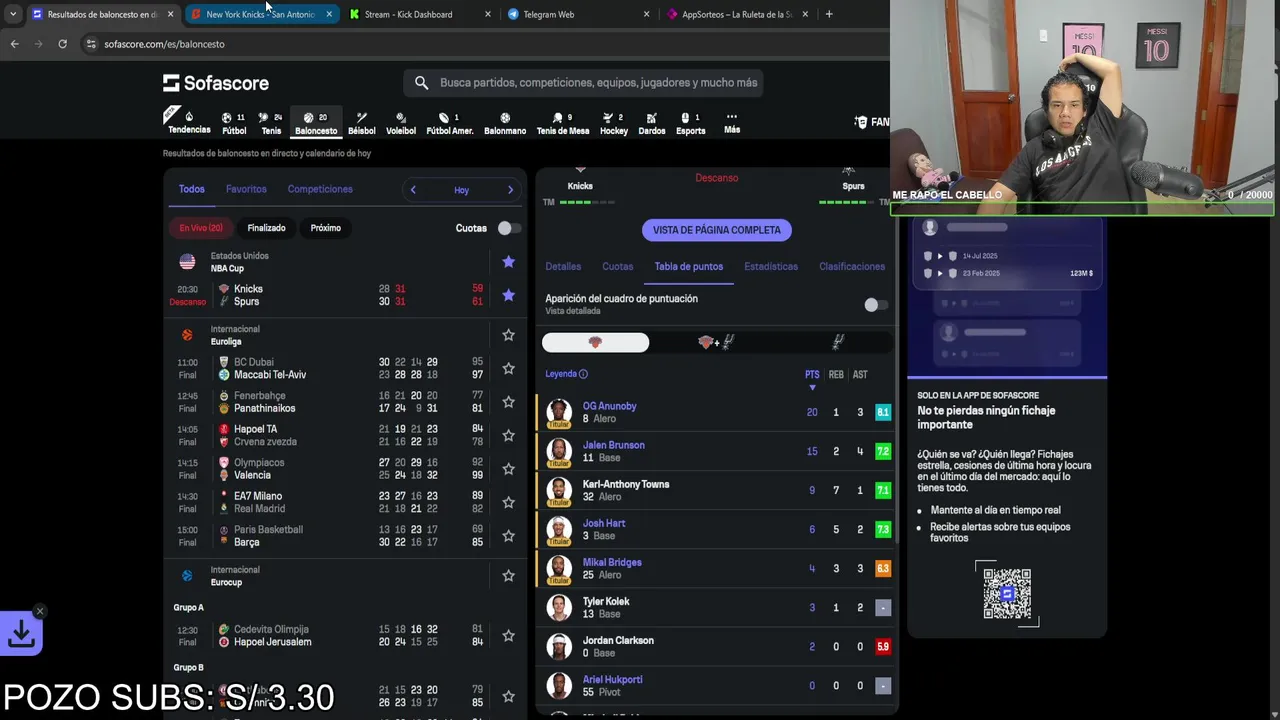
Task: Click the Leyenda info icon
Action: coord(583,374)
